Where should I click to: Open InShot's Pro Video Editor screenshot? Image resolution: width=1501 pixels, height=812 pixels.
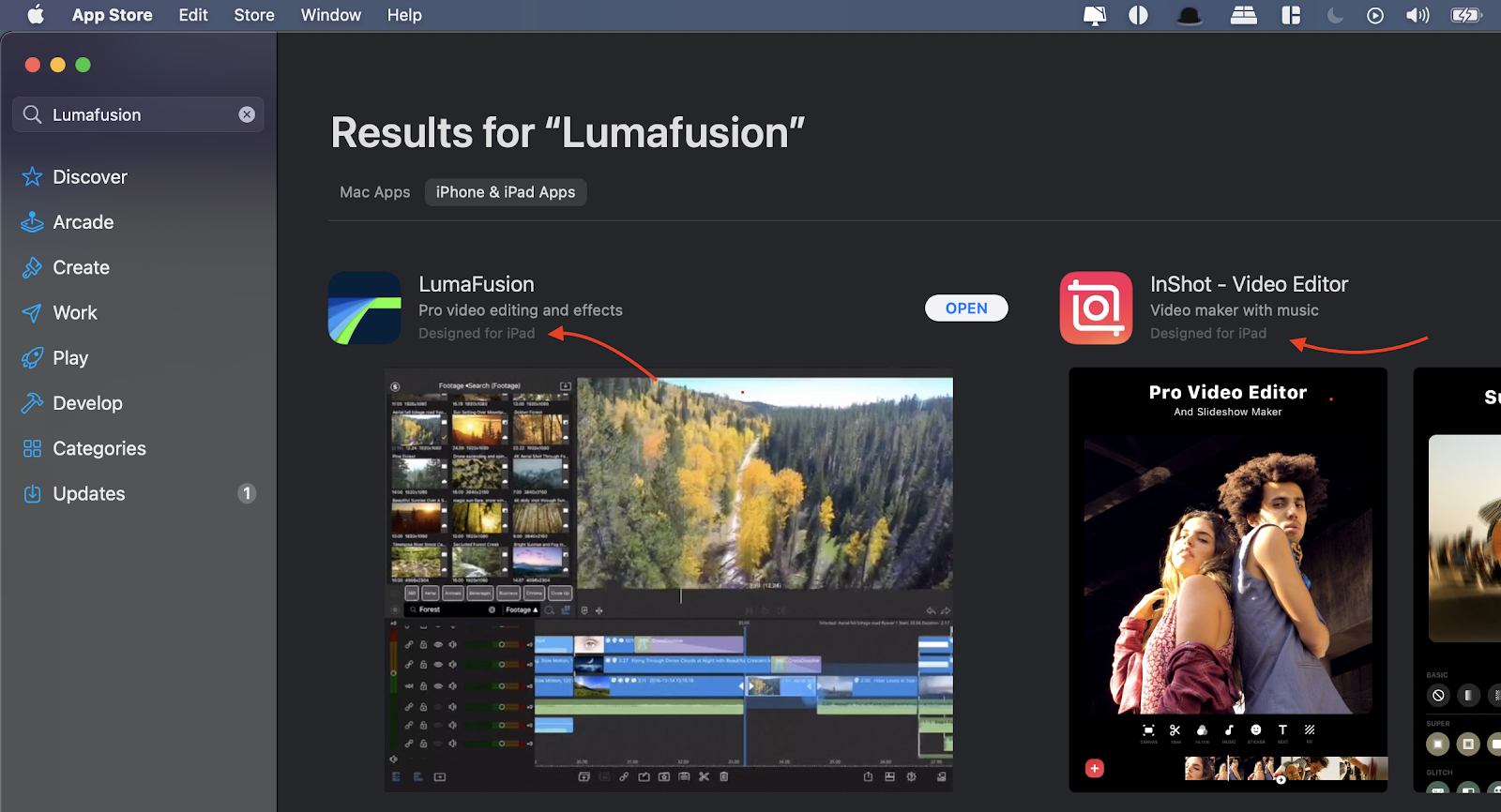click(1228, 579)
